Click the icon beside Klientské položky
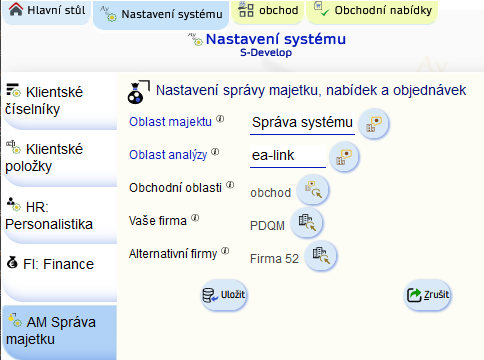This screenshot has width=484, height=360. point(14,147)
